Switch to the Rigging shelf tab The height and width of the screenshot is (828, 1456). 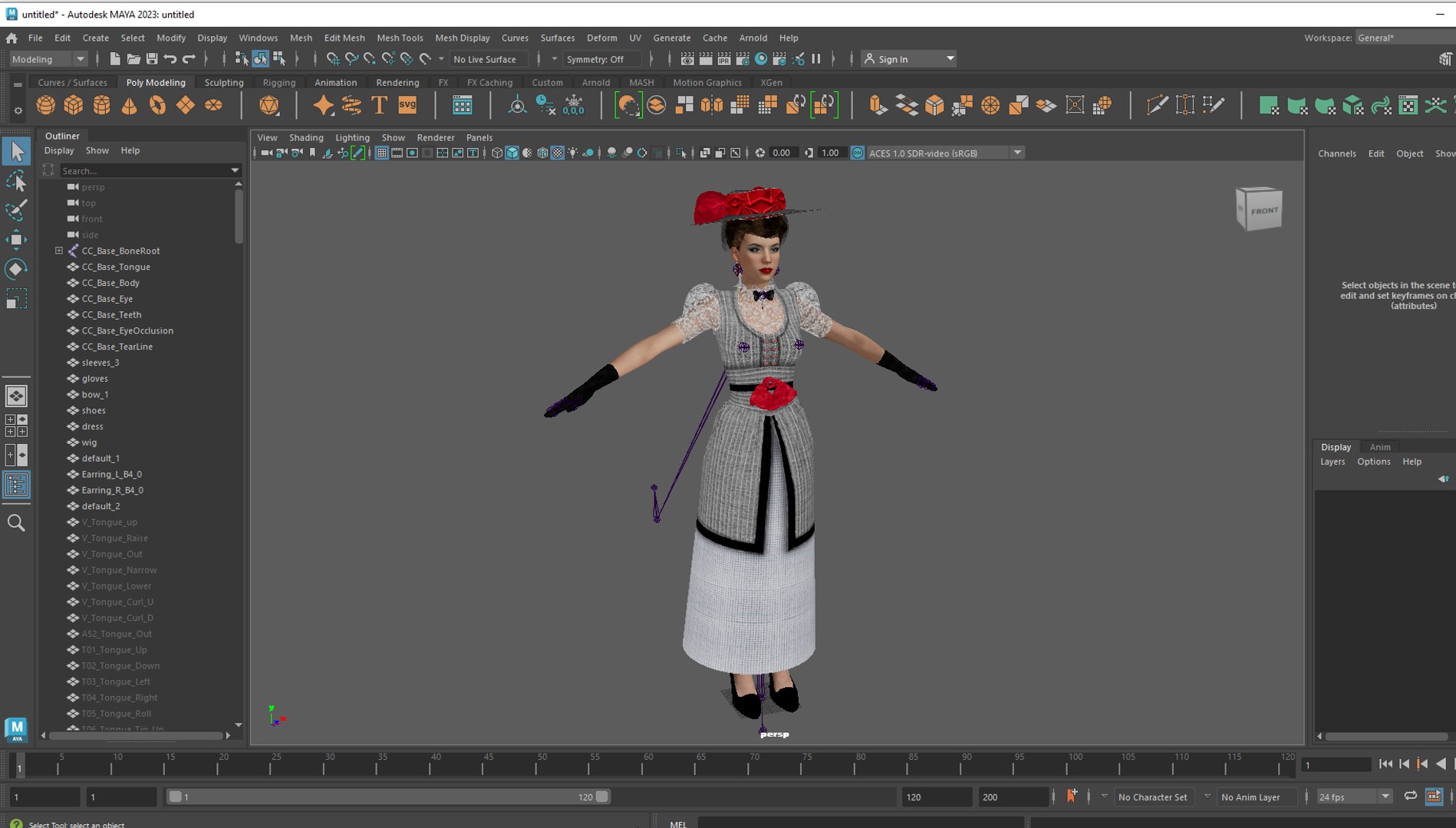pos(278,82)
